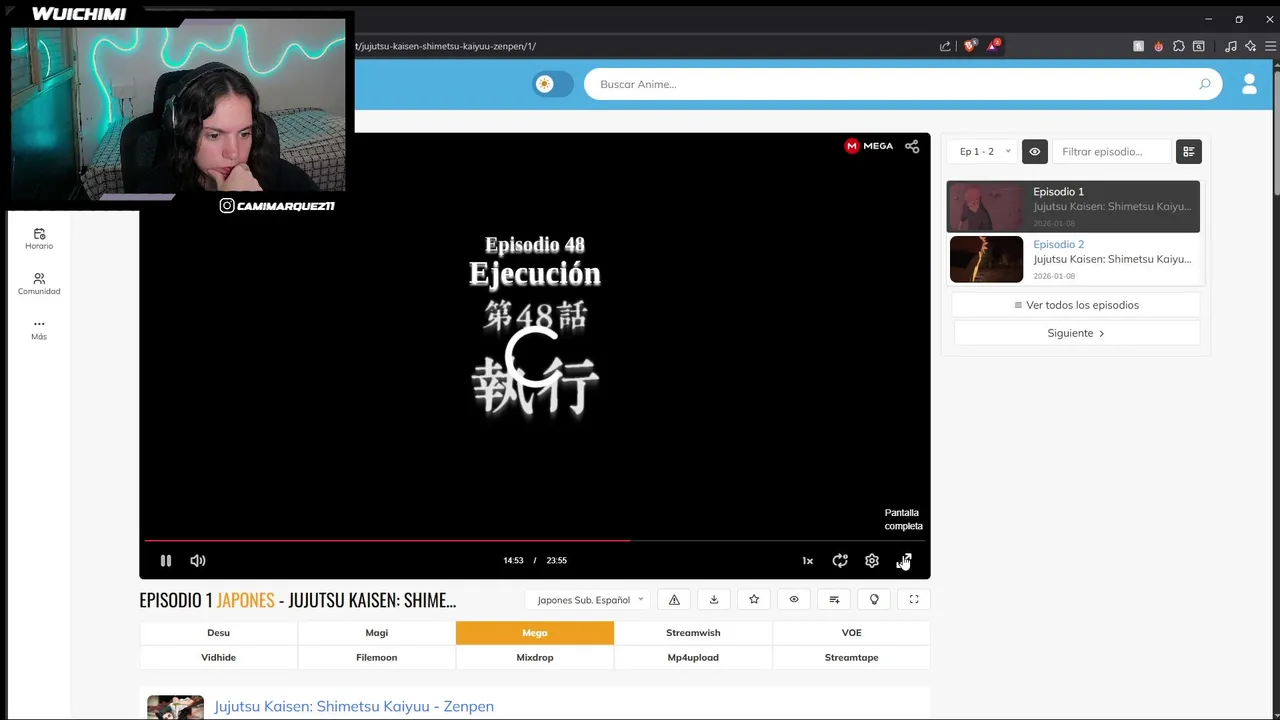This screenshot has height=720, width=1280.
Task: Click the tab search toolbar icon
Action: [1198, 46]
